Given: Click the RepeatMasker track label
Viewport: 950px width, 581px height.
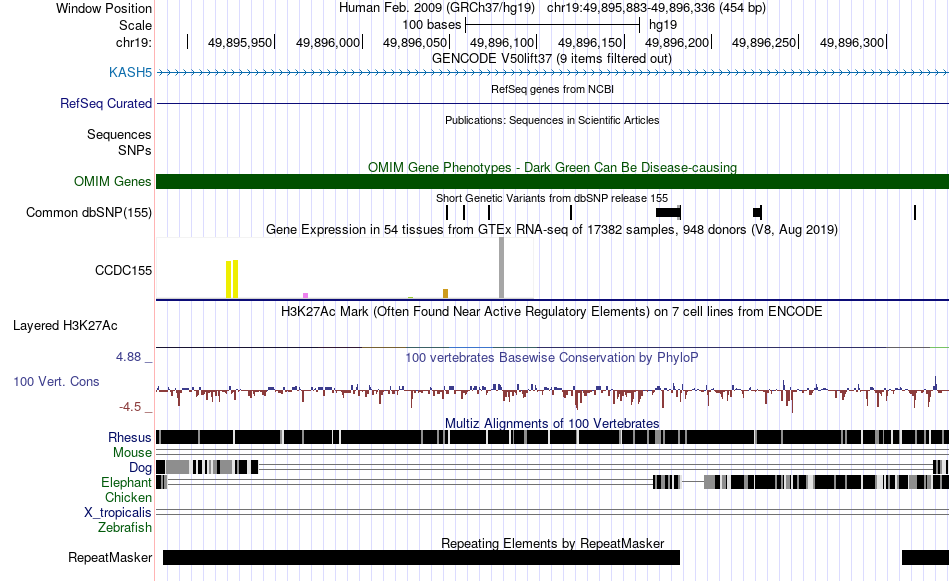Looking at the screenshot, I should pyautogui.click(x=110, y=557).
